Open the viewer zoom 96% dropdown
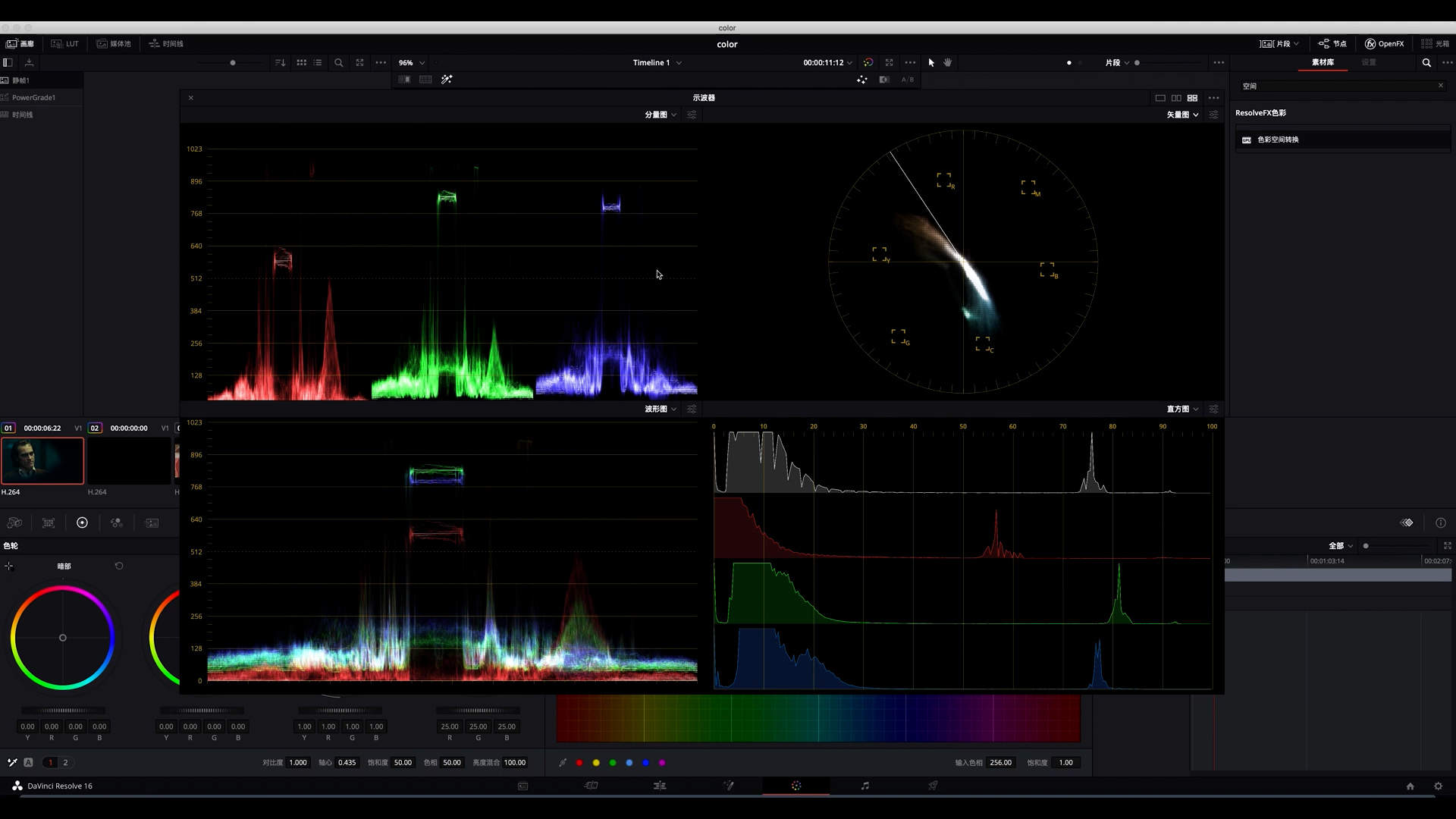The height and width of the screenshot is (819, 1456). pos(412,63)
